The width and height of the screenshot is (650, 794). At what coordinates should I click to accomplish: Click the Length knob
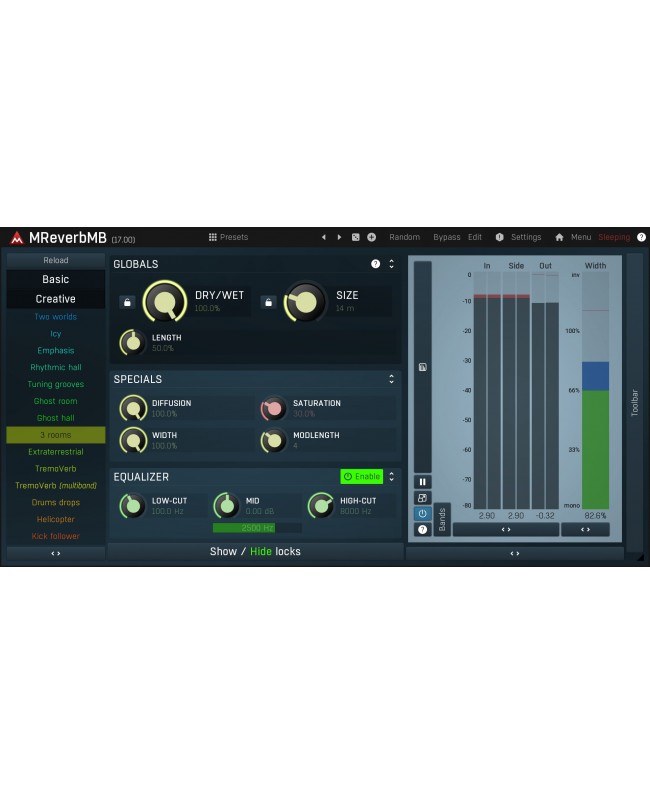click(133, 343)
